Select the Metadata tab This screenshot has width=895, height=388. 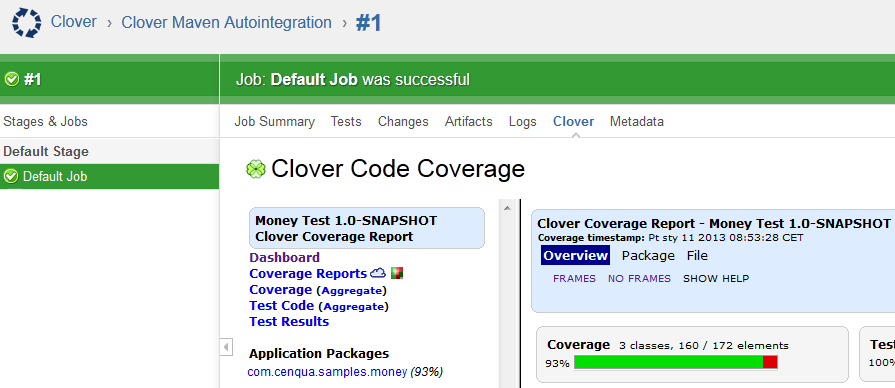coord(636,122)
